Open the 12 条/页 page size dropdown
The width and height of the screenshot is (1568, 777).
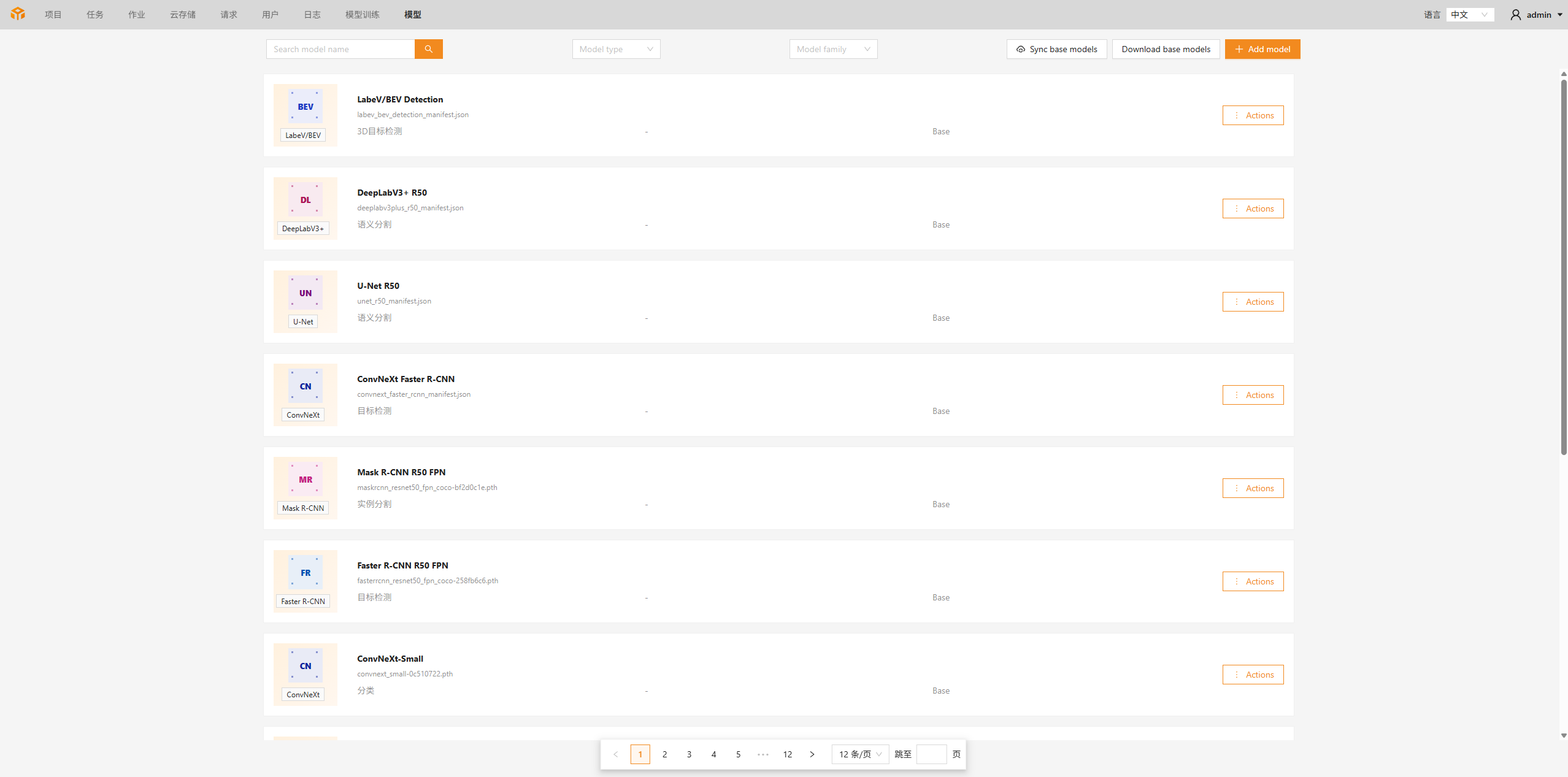[860, 754]
